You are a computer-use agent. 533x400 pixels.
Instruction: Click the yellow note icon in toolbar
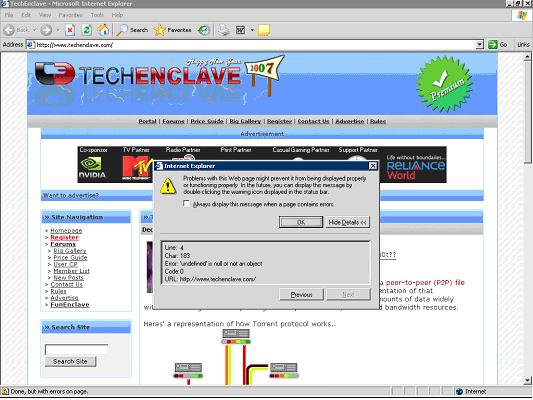point(264,30)
